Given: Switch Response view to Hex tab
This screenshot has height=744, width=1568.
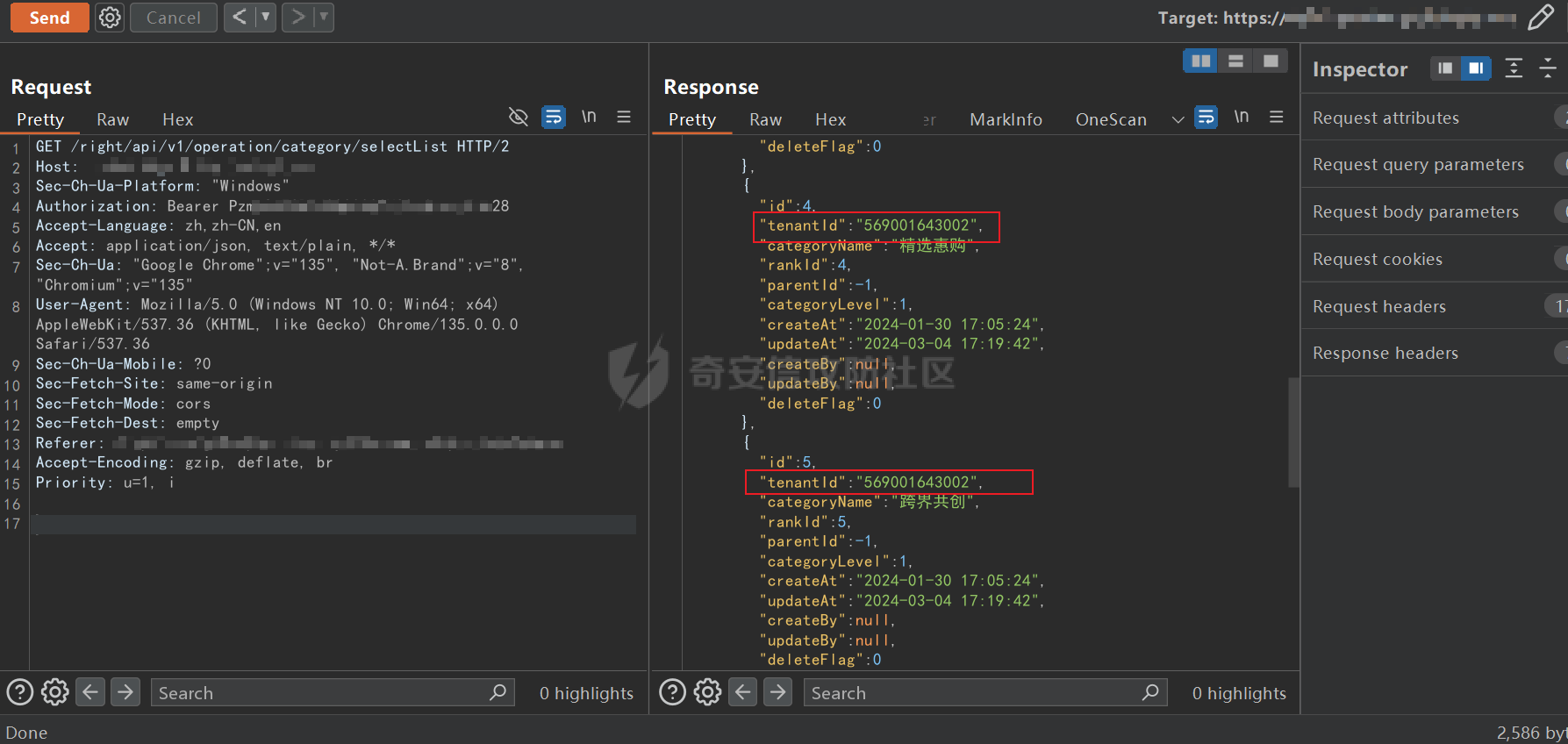Looking at the screenshot, I should 830,119.
